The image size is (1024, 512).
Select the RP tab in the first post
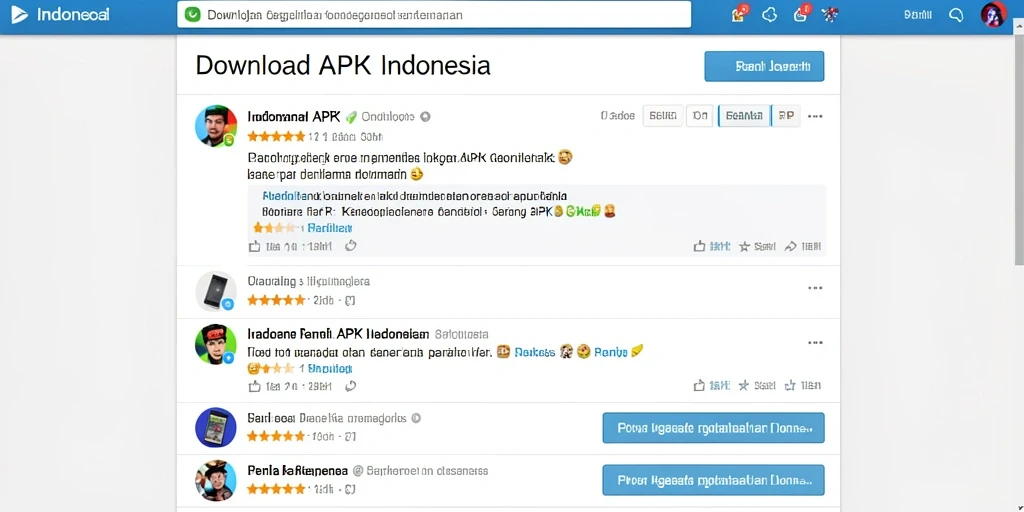click(786, 116)
